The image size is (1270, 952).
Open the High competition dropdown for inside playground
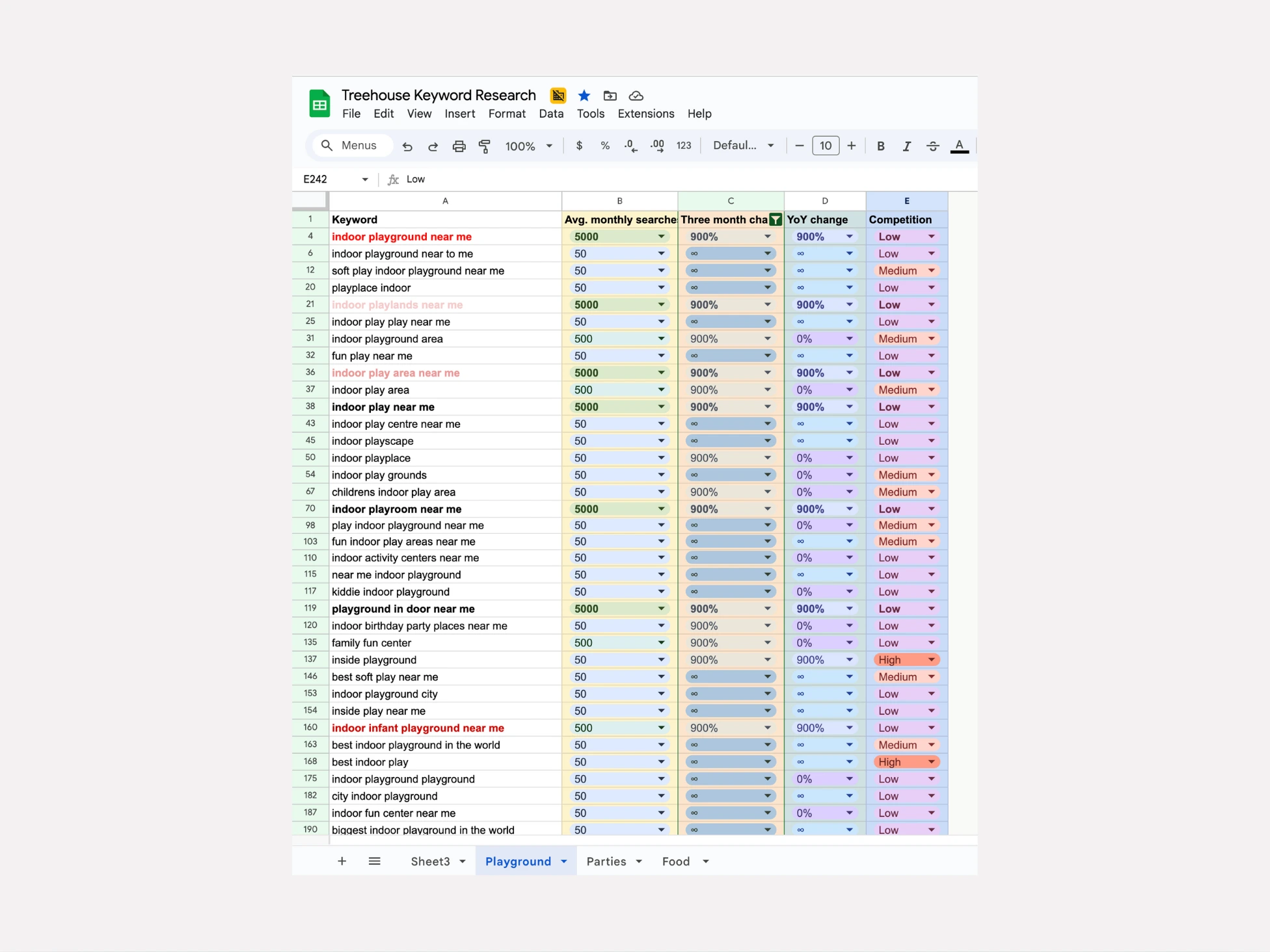931,660
